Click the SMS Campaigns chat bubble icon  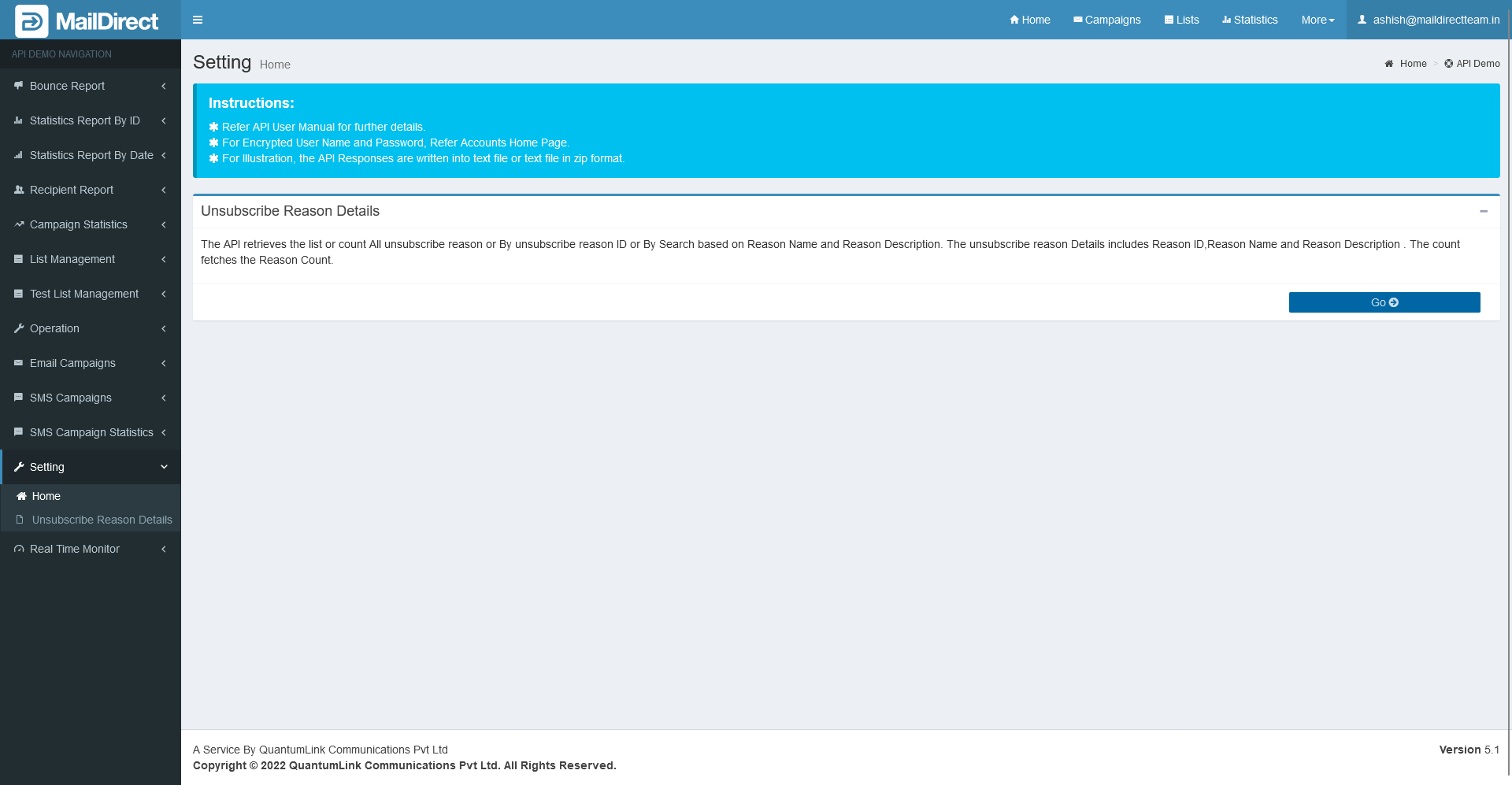tap(19, 398)
